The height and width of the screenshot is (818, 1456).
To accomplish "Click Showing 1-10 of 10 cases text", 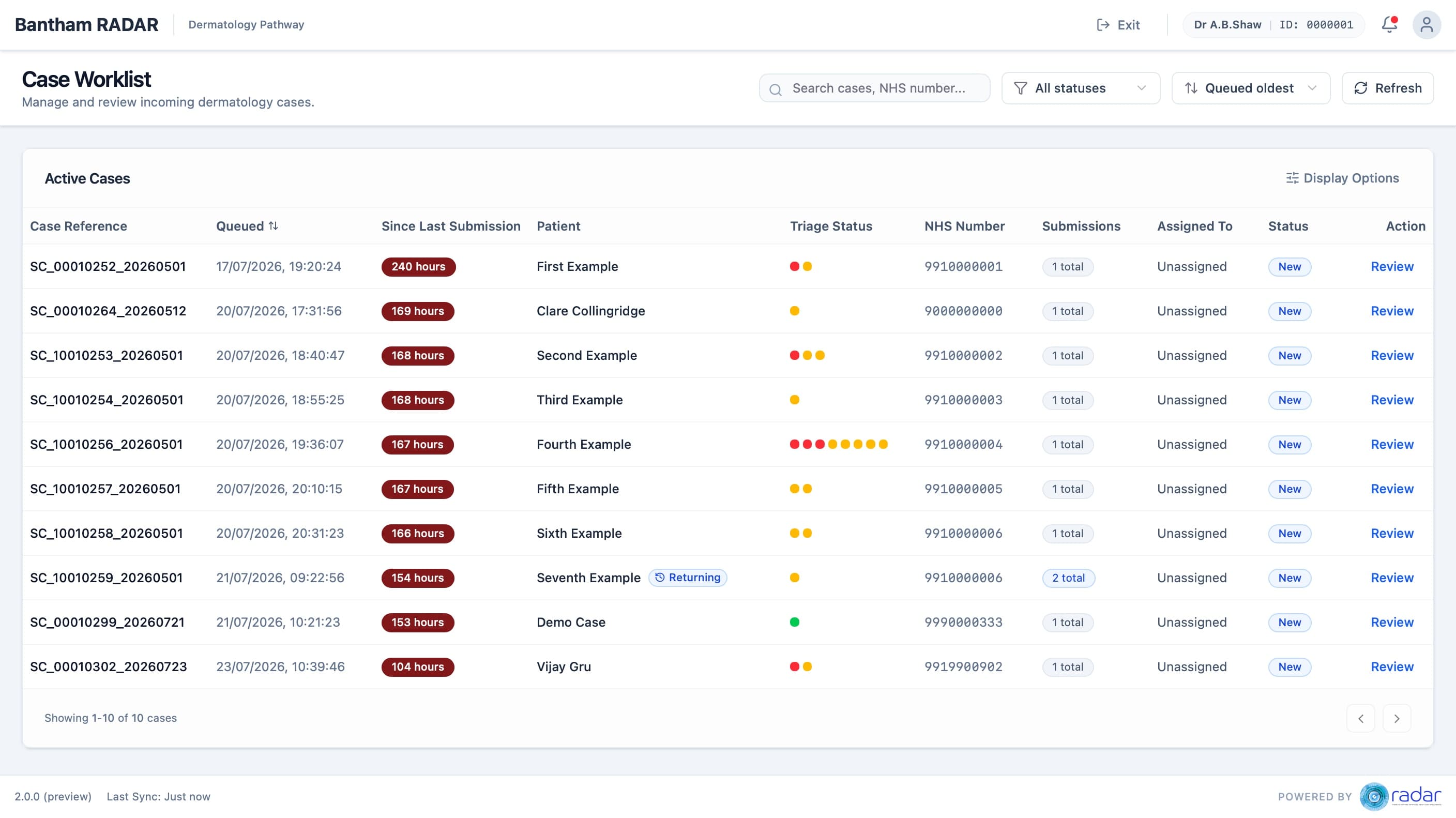I will pyautogui.click(x=111, y=719).
